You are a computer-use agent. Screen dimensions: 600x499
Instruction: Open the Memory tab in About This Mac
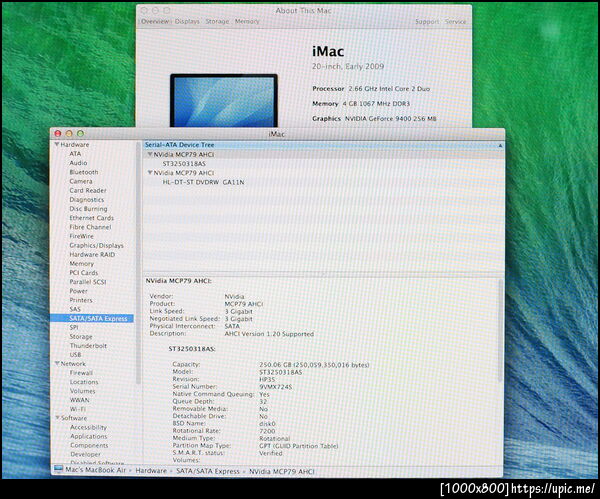[247, 21]
